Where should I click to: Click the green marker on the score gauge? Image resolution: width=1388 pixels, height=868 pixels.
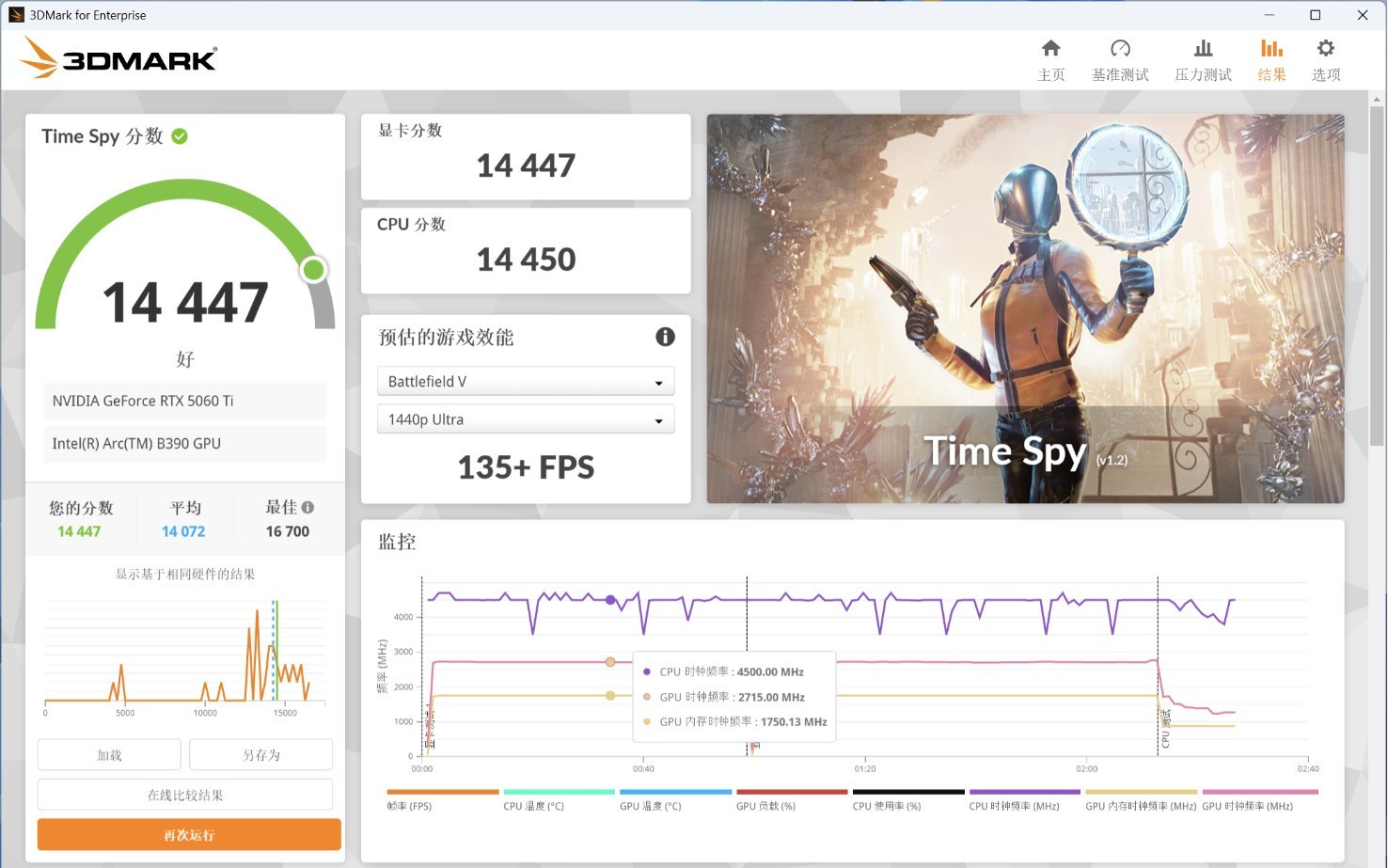tap(313, 270)
